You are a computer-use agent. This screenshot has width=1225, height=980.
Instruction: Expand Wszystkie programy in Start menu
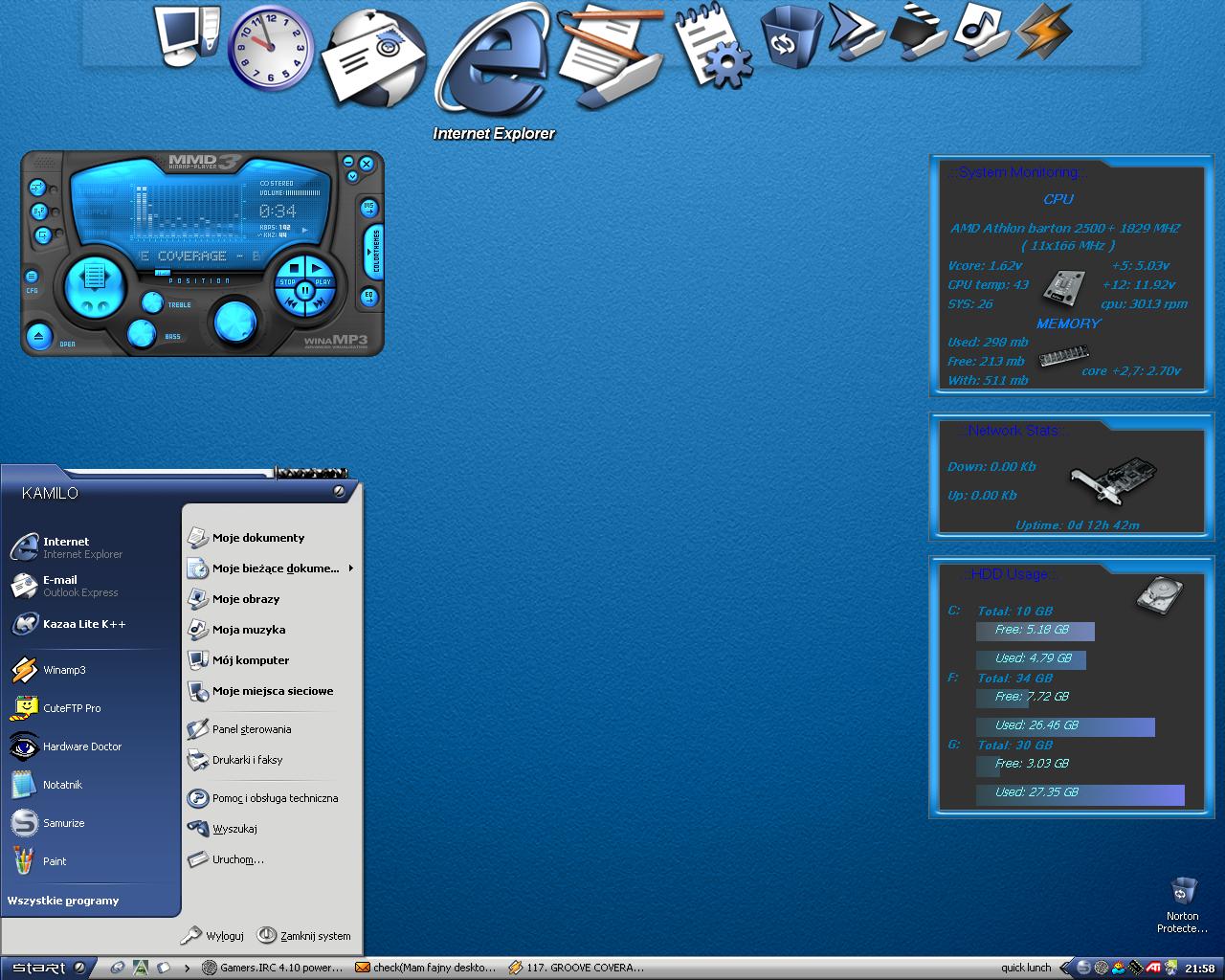63,901
